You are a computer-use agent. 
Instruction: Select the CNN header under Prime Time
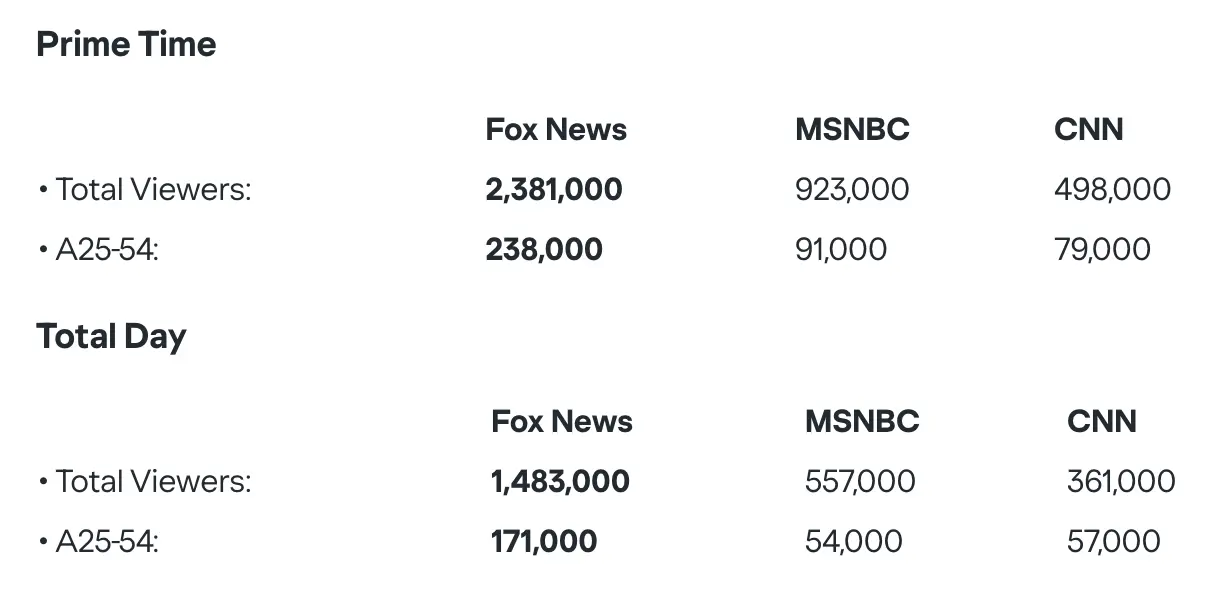tap(1088, 129)
